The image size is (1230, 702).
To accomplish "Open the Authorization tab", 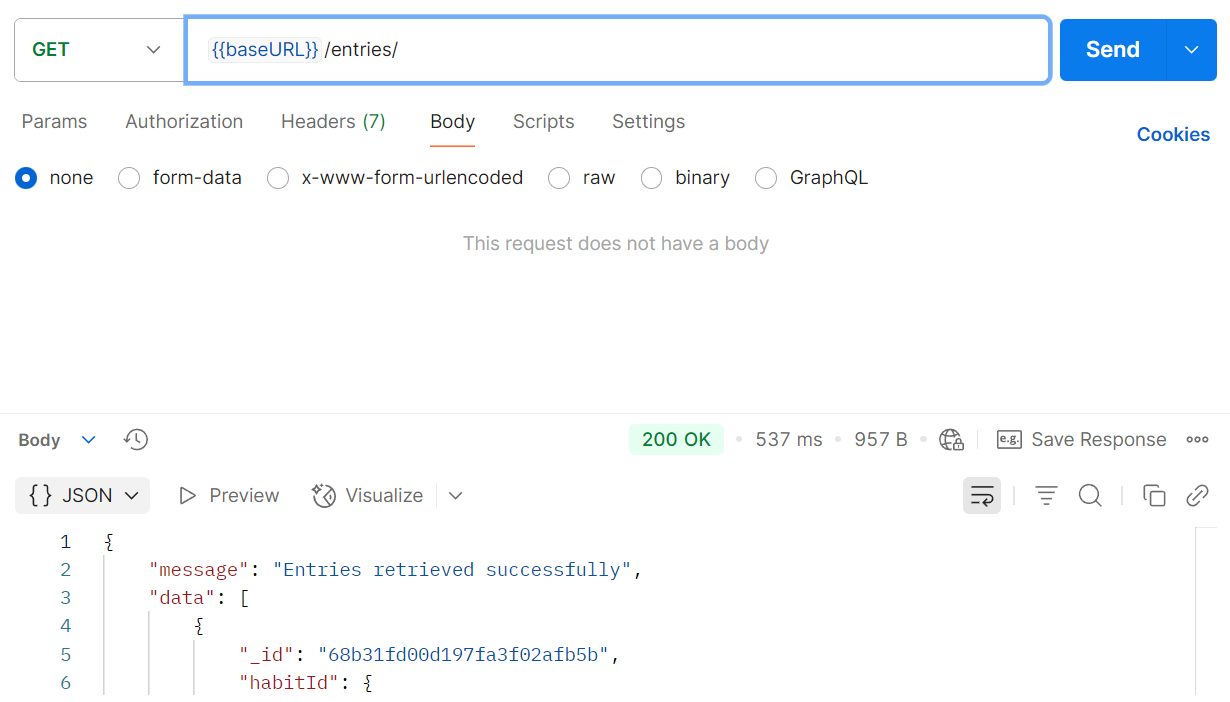I will pyautogui.click(x=184, y=122).
